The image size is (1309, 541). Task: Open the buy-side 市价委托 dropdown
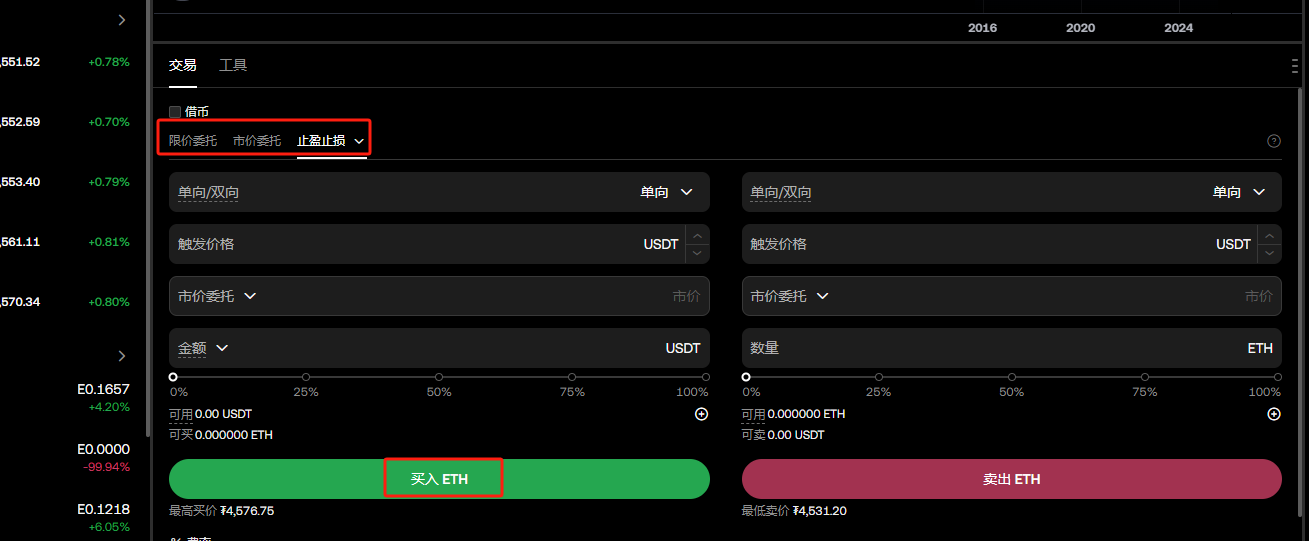pos(218,296)
